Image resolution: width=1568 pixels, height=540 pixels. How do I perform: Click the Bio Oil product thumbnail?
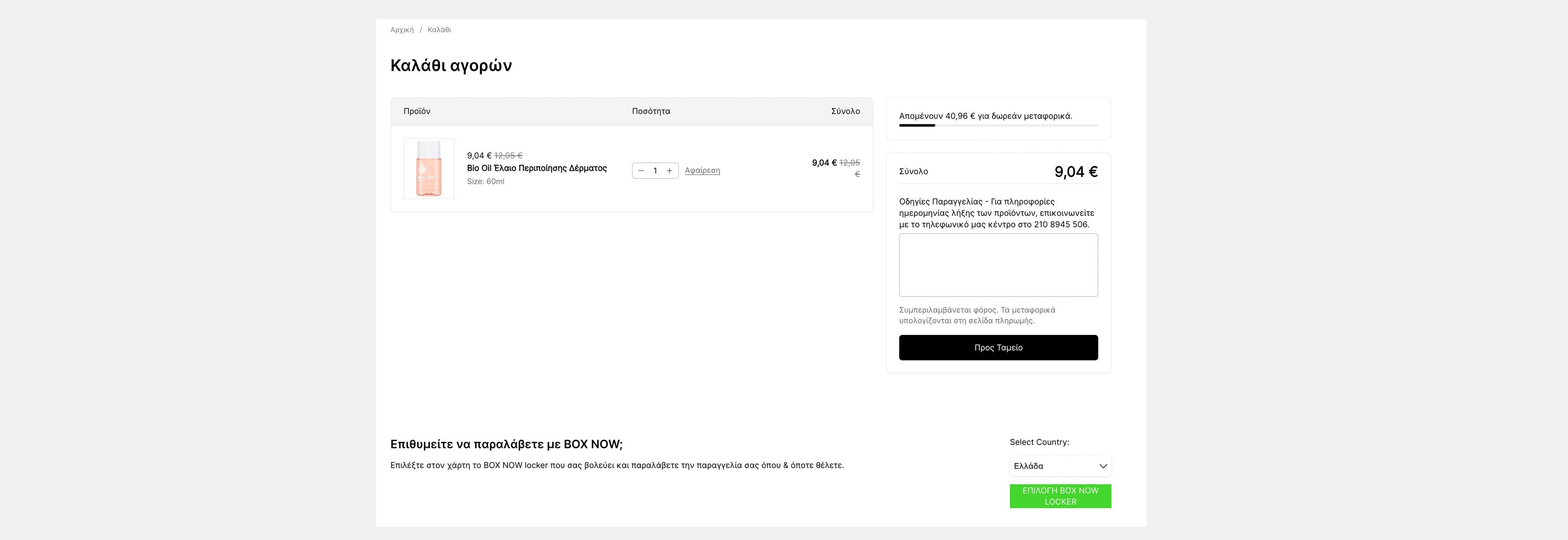click(429, 169)
